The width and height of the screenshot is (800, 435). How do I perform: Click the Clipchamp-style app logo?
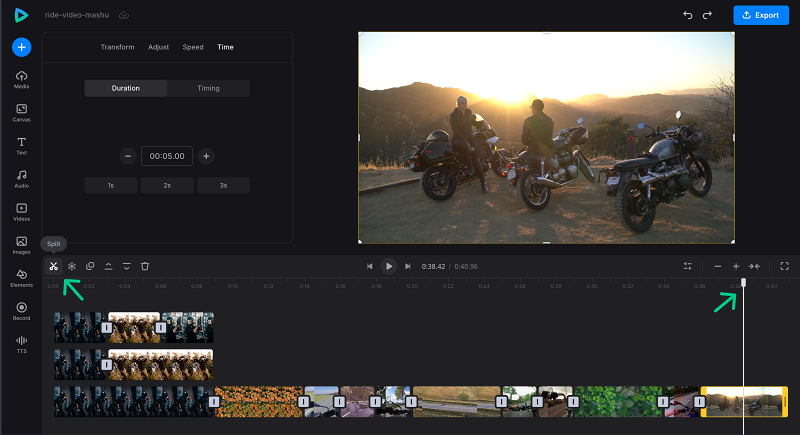click(x=21, y=15)
